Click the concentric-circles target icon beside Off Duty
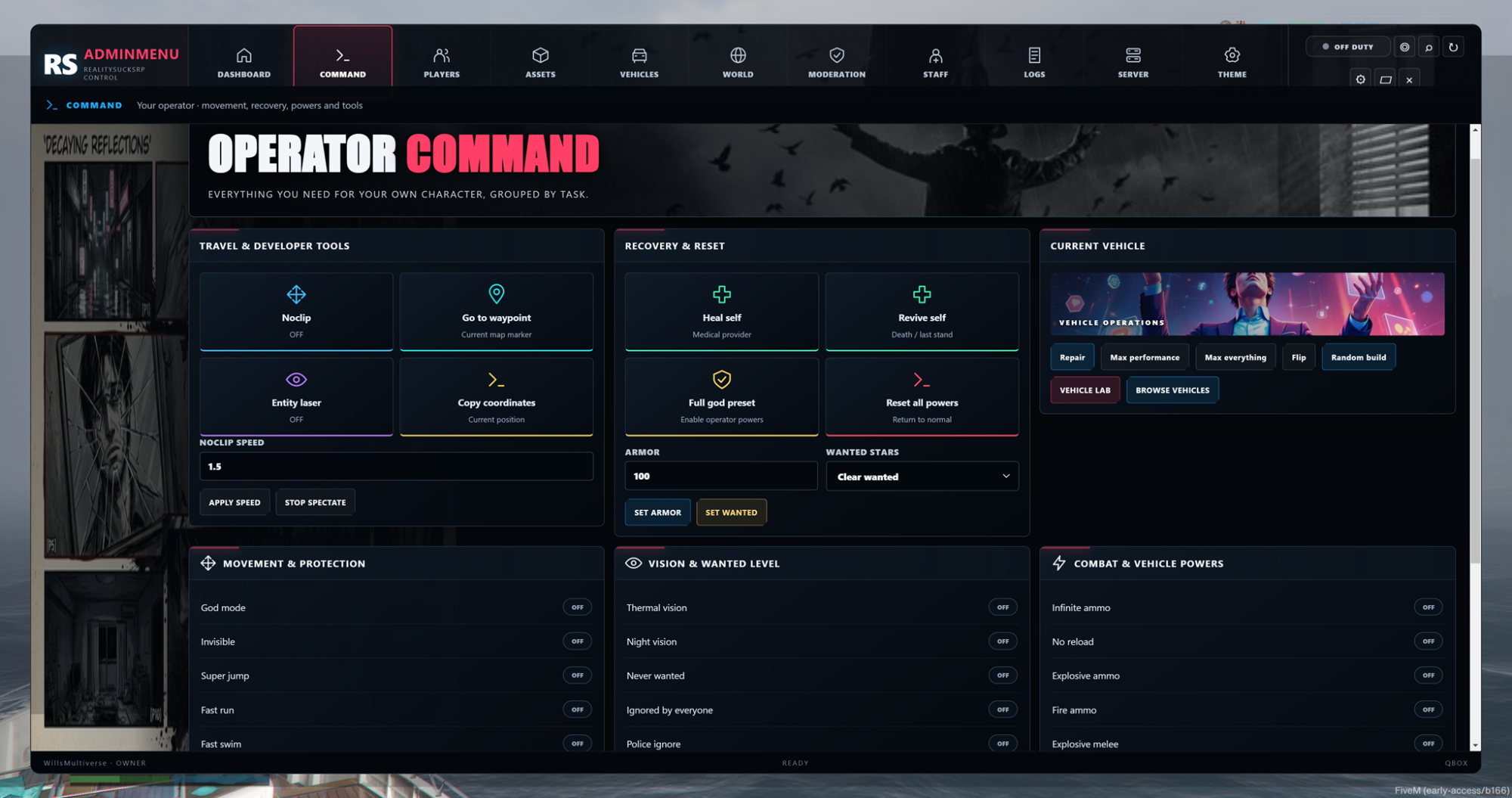1512x798 pixels. click(1405, 47)
